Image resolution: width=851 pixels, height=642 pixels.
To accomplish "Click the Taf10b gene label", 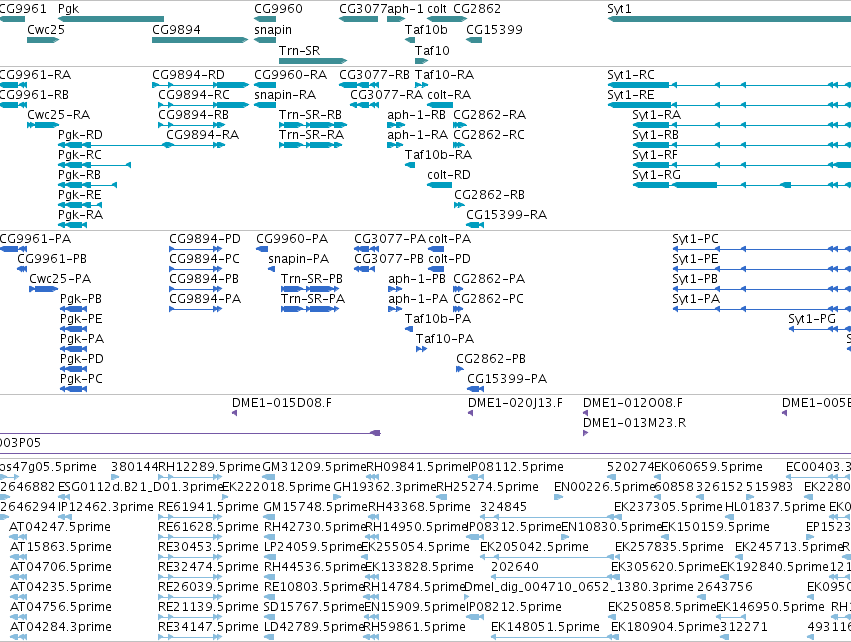I will (426, 29).
